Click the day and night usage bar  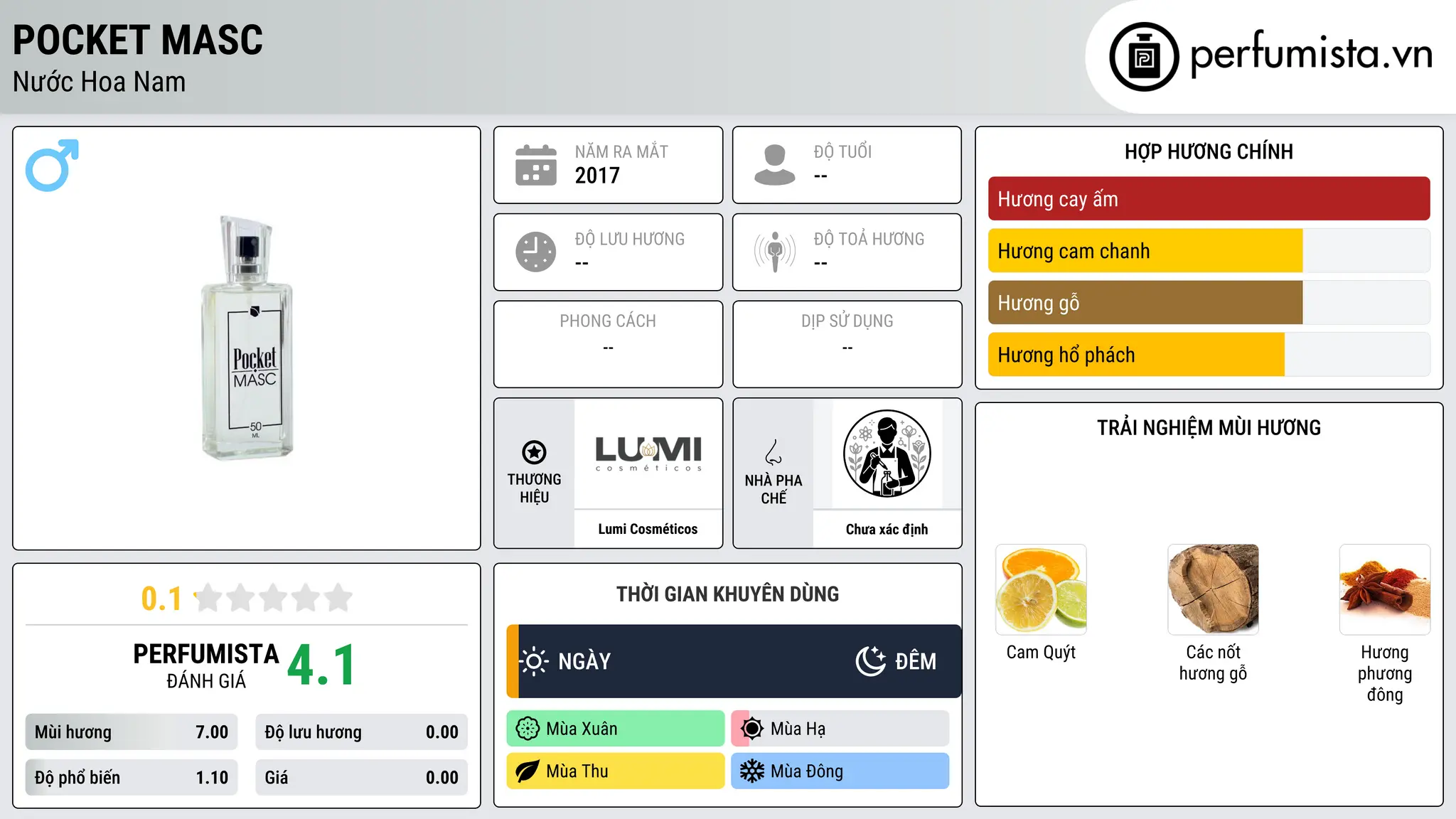coord(734,661)
